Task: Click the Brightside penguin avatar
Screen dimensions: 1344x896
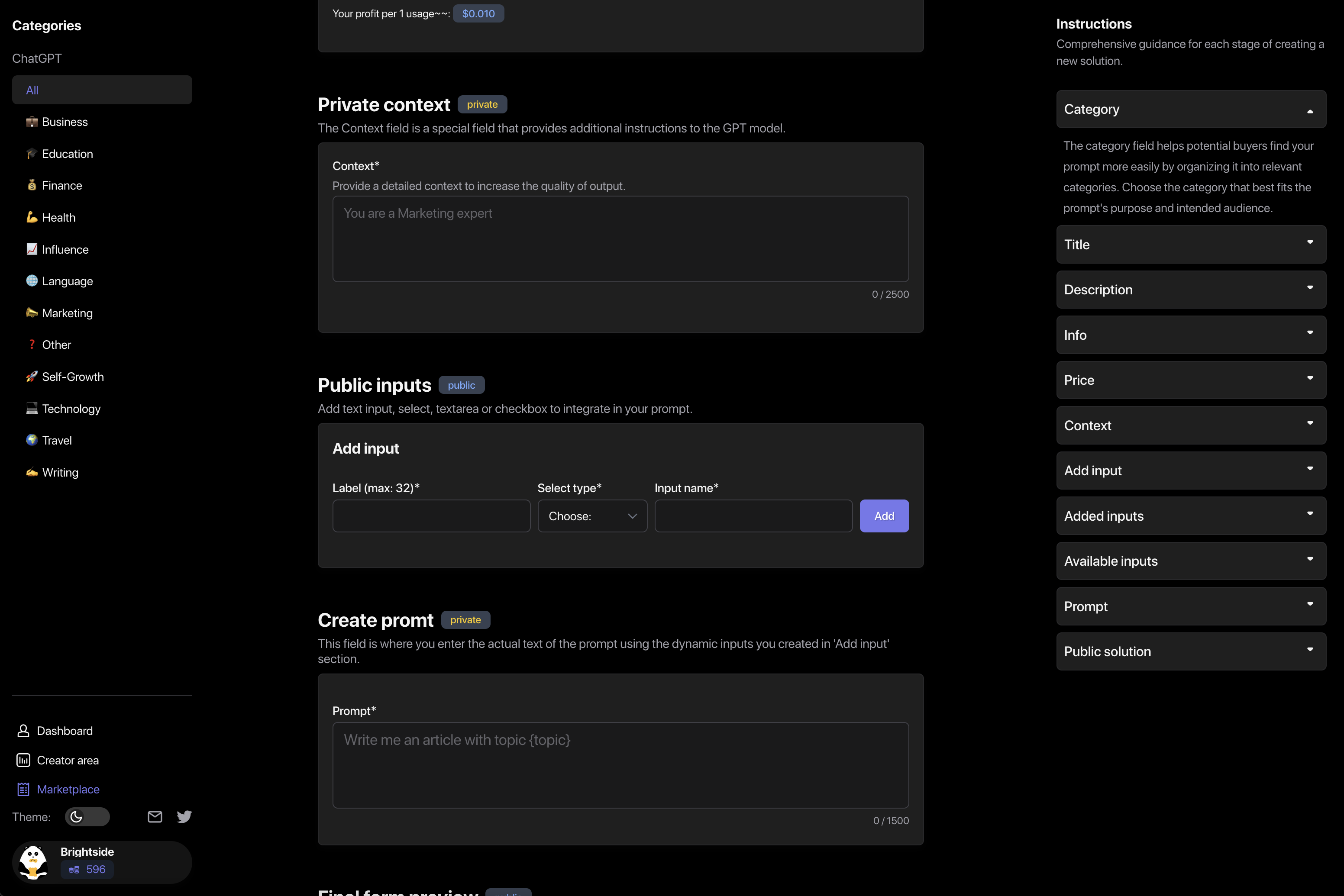Action: [34, 862]
